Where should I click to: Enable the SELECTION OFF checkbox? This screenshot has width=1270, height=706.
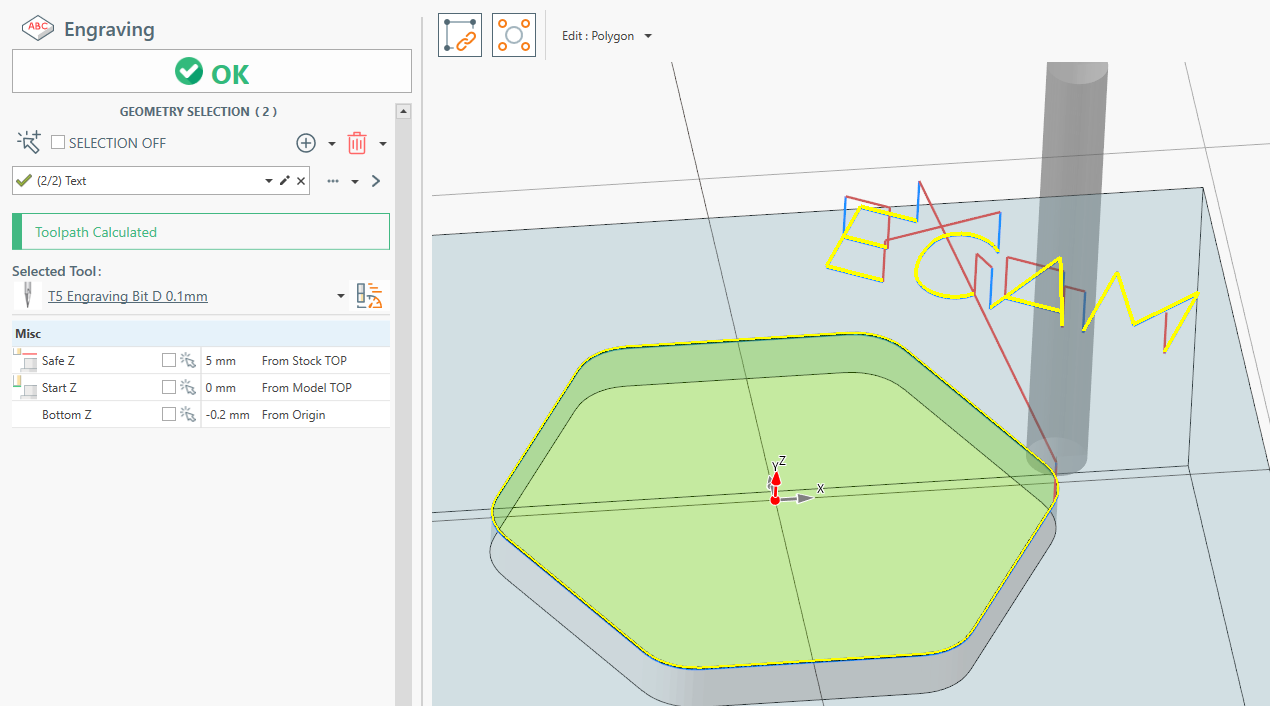click(58, 143)
